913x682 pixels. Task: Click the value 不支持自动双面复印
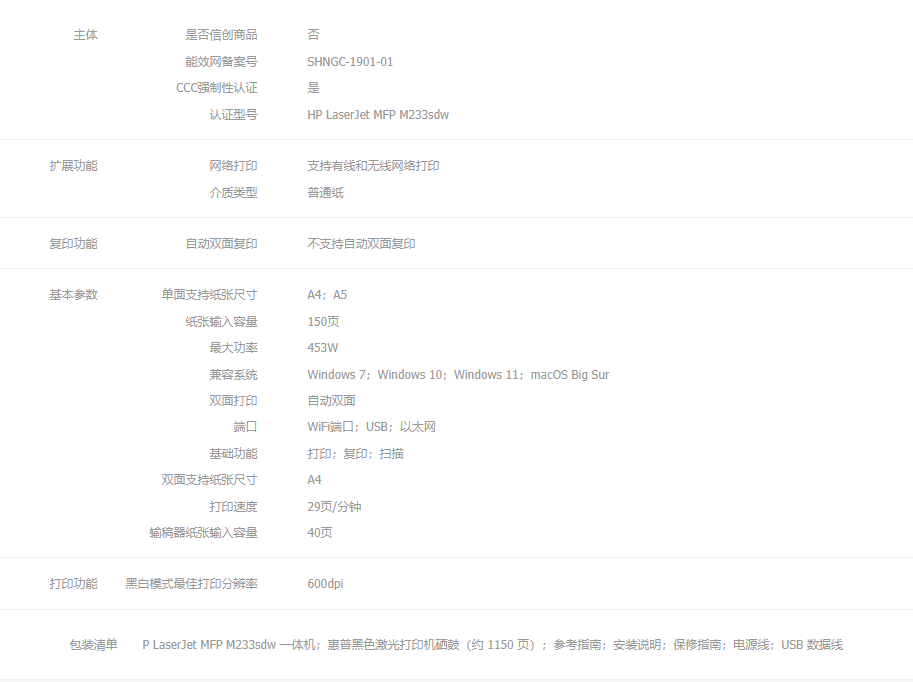361,244
